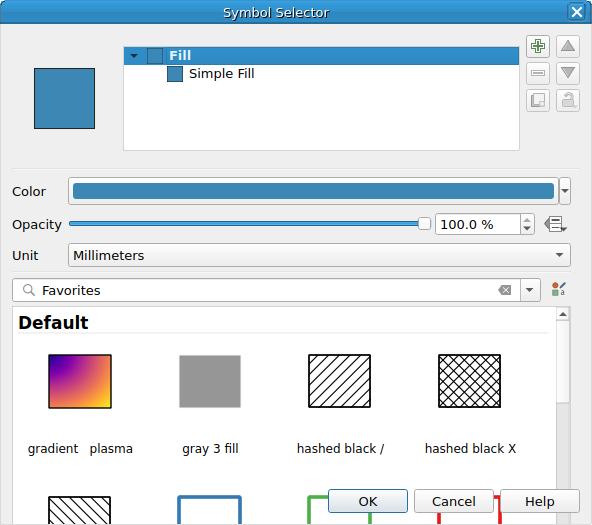Add a new symbol layer with plus icon
The image size is (592, 525).
pyautogui.click(x=538, y=46)
